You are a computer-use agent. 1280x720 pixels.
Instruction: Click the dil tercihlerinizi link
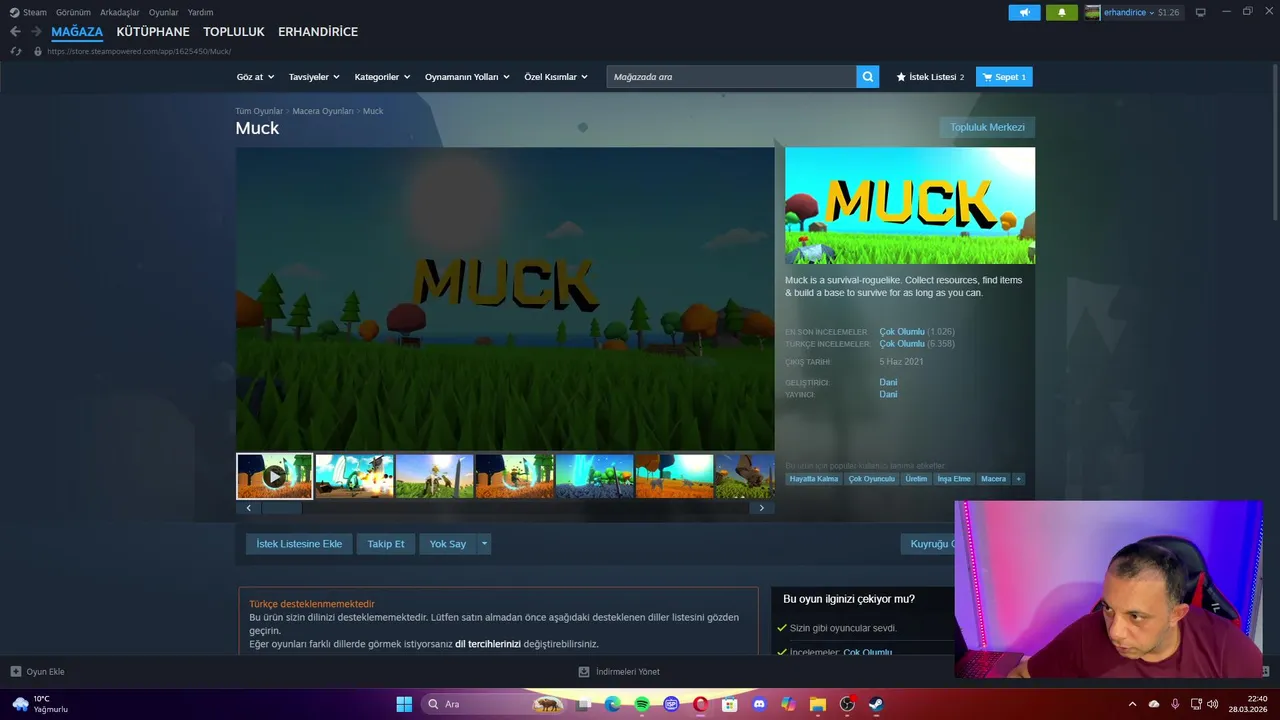[x=488, y=644]
